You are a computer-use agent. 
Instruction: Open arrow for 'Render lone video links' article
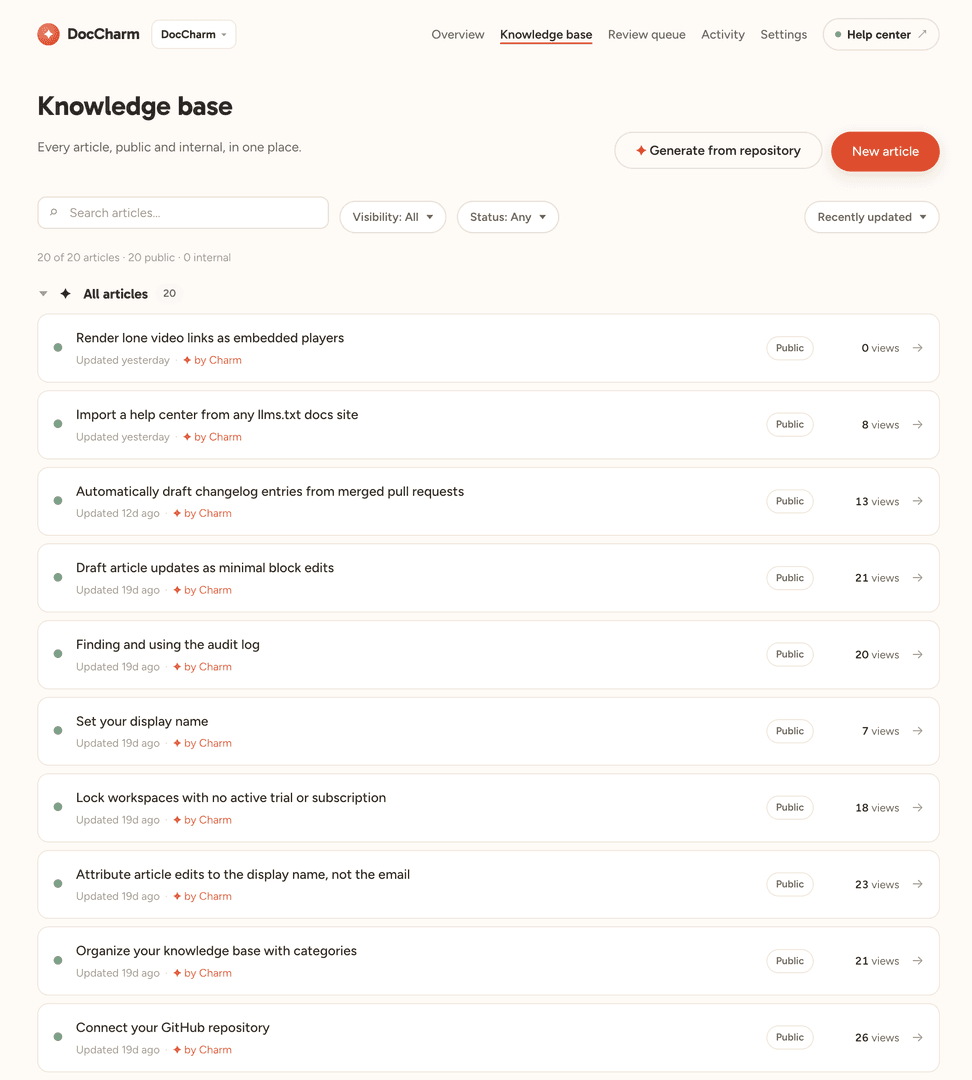click(918, 348)
